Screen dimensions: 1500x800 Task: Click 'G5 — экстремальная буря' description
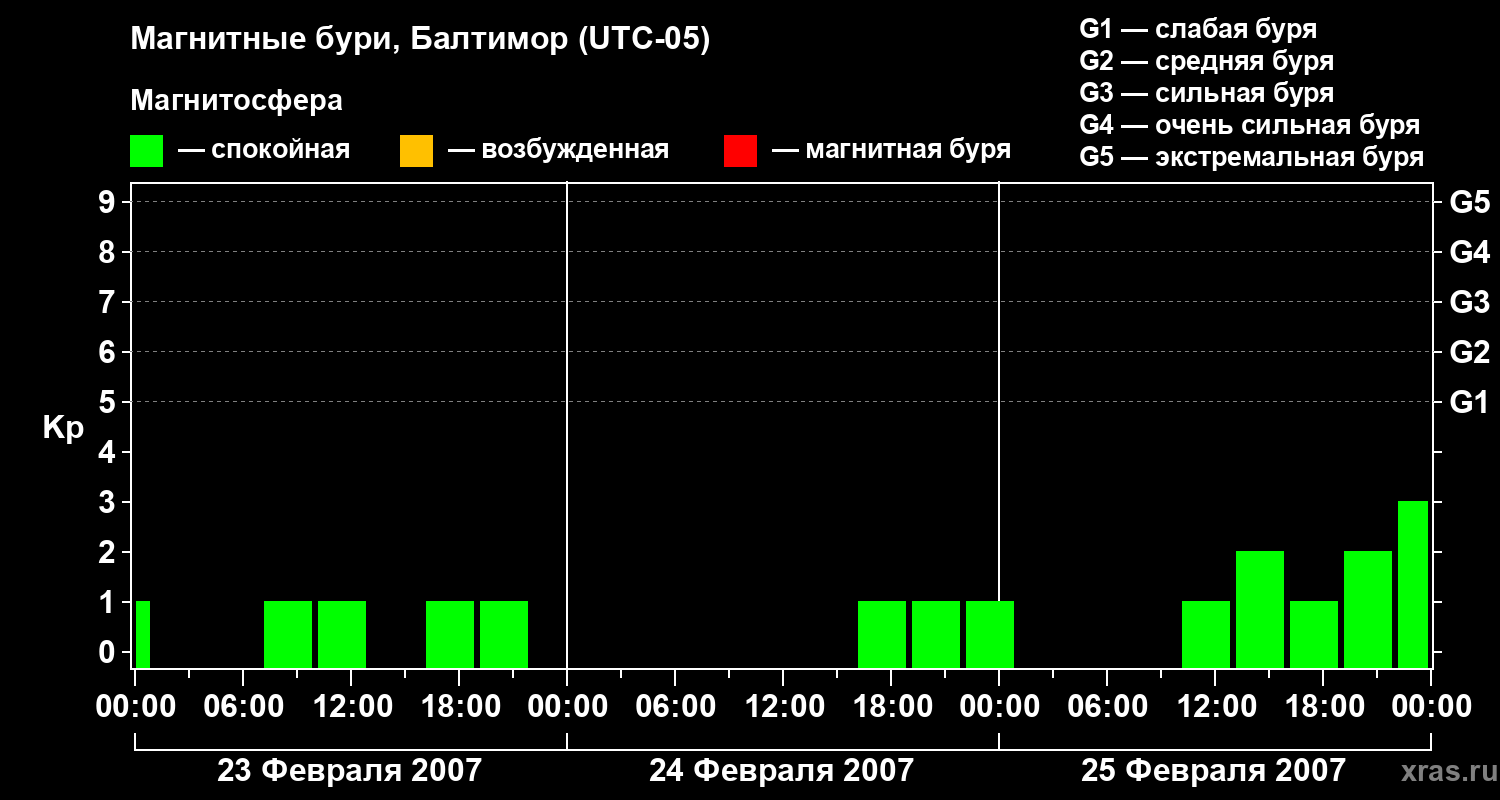tap(1252, 157)
